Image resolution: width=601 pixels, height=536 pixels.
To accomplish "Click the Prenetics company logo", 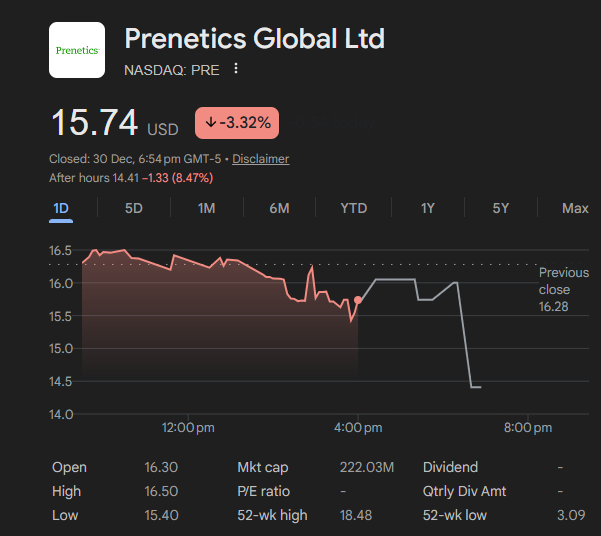I will 77,50.
